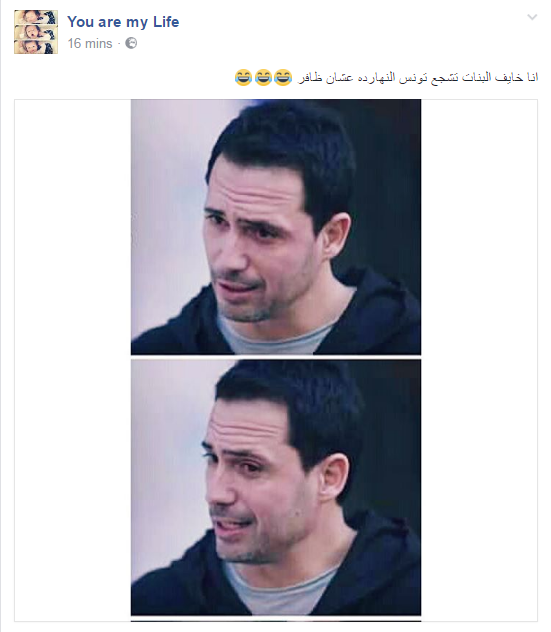551x632 pixels.
Task: Click the middle laughing tears emoji
Action: [263, 77]
